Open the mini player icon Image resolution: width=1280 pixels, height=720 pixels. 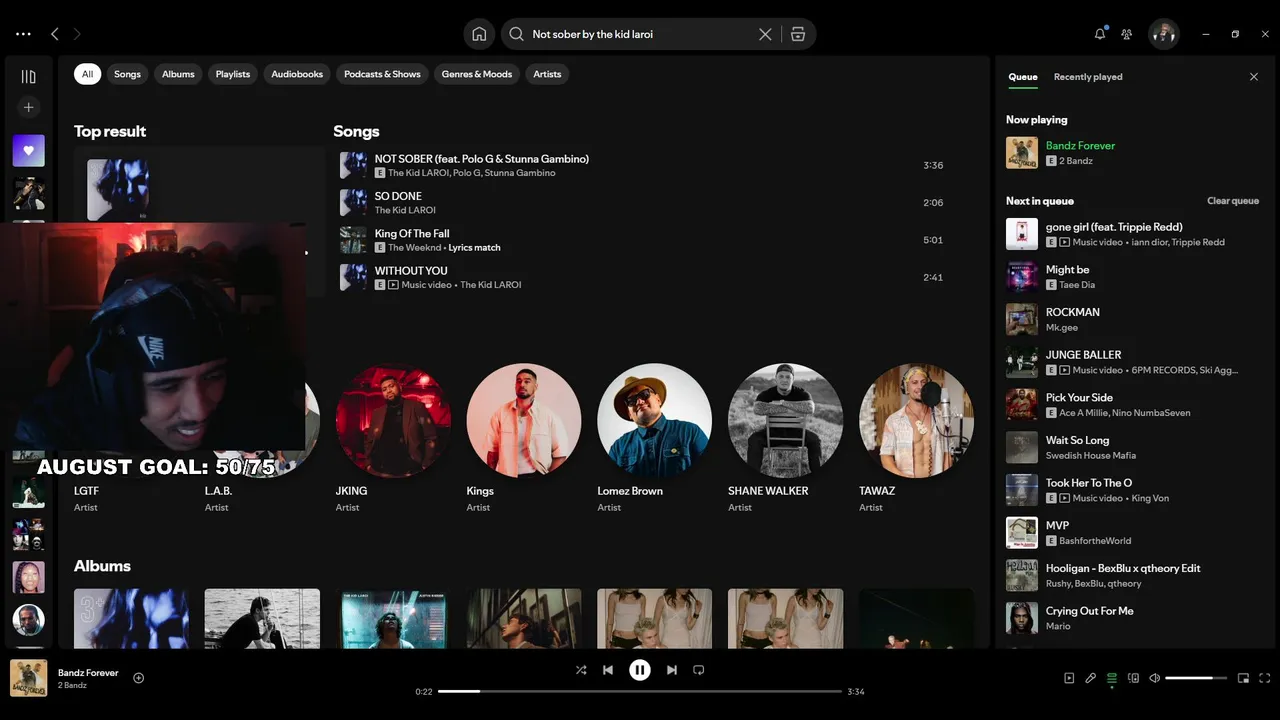coord(1243,678)
